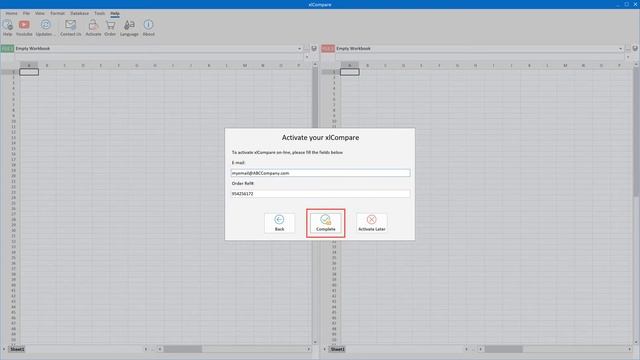Click the Activate padlock icon
Image resolution: width=640 pixels, height=360 pixels.
pyautogui.click(x=93, y=28)
